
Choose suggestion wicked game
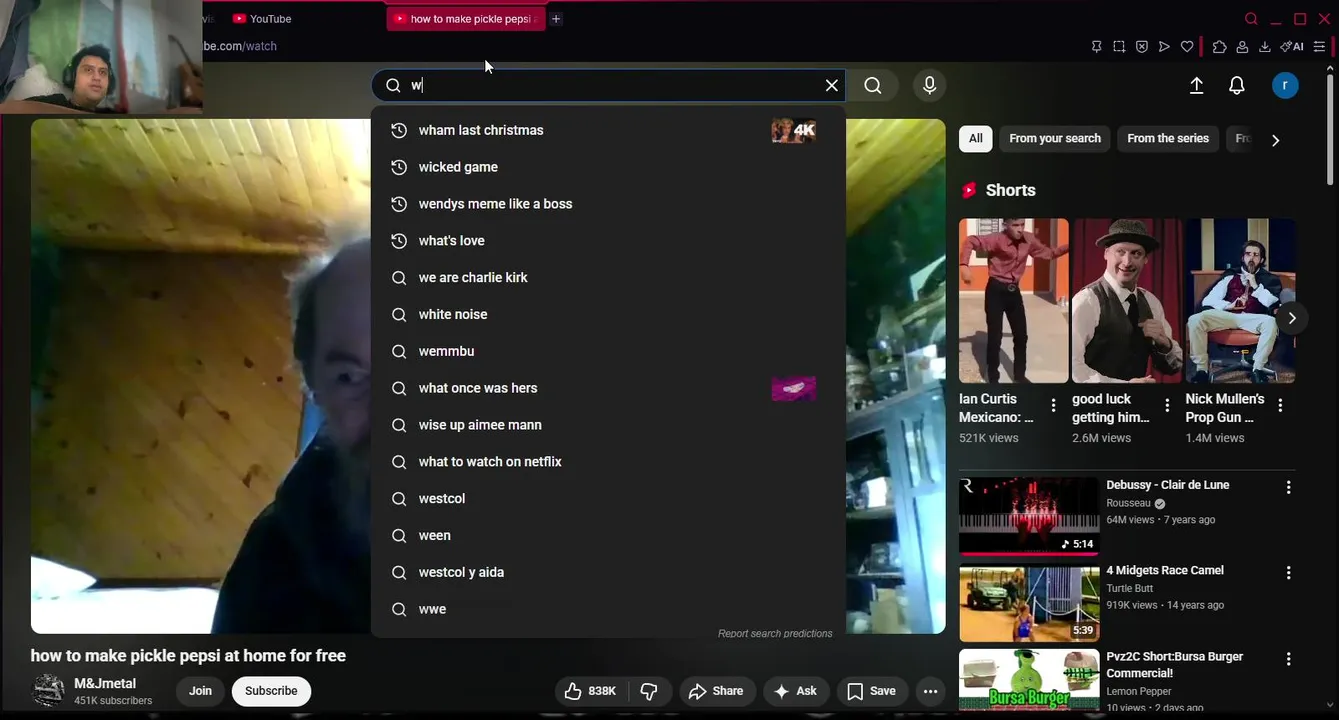pyautogui.click(x=608, y=167)
